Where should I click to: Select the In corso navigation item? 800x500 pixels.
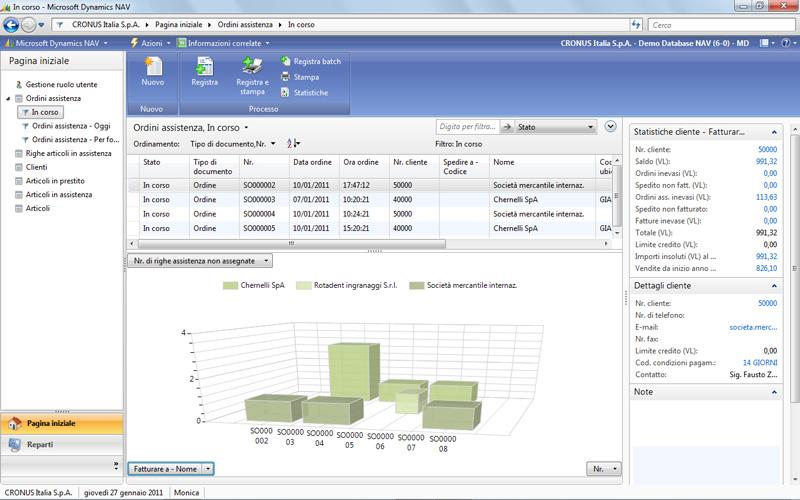[x=40, y=112]
